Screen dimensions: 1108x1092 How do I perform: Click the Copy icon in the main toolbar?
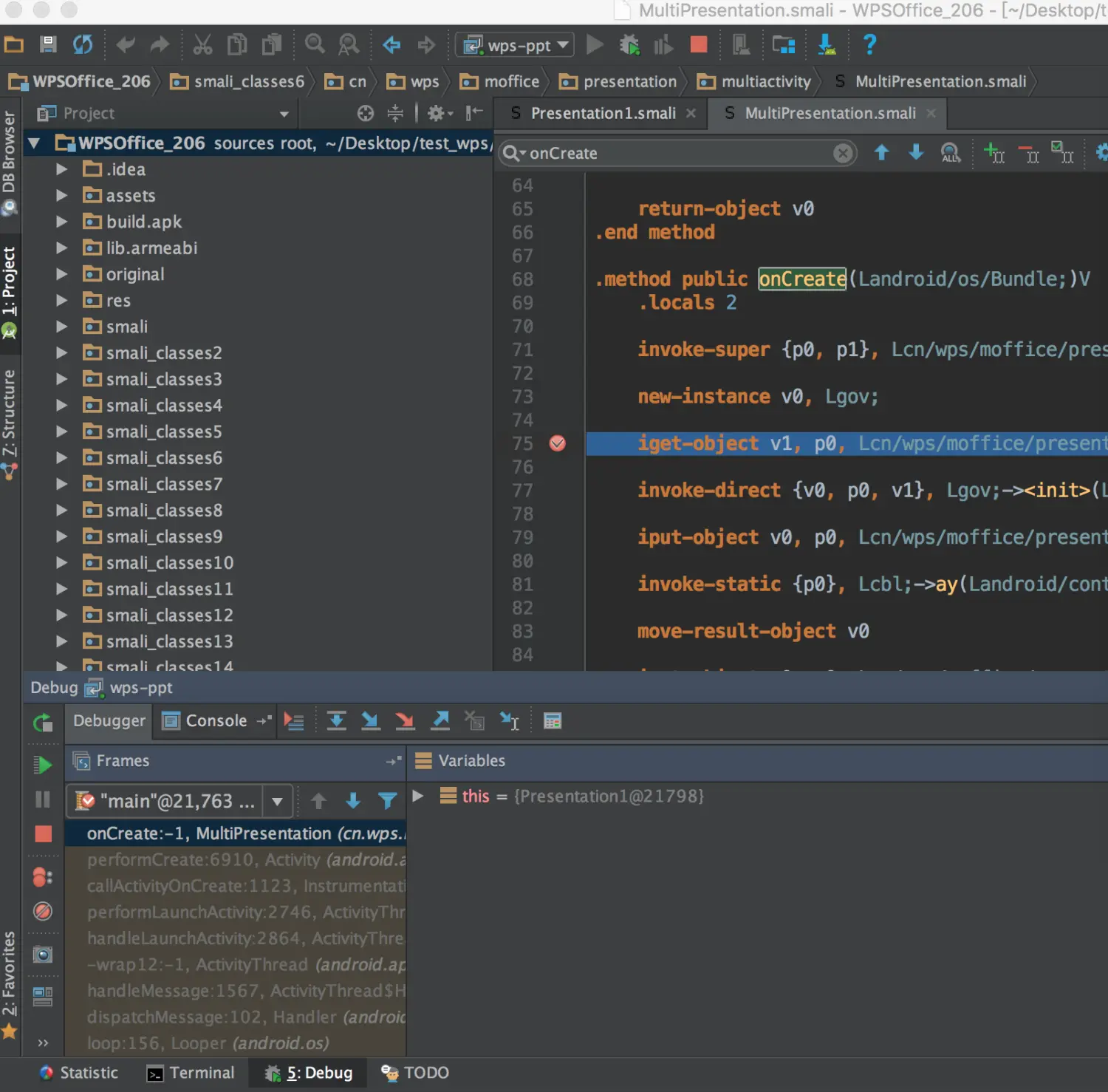237,45
